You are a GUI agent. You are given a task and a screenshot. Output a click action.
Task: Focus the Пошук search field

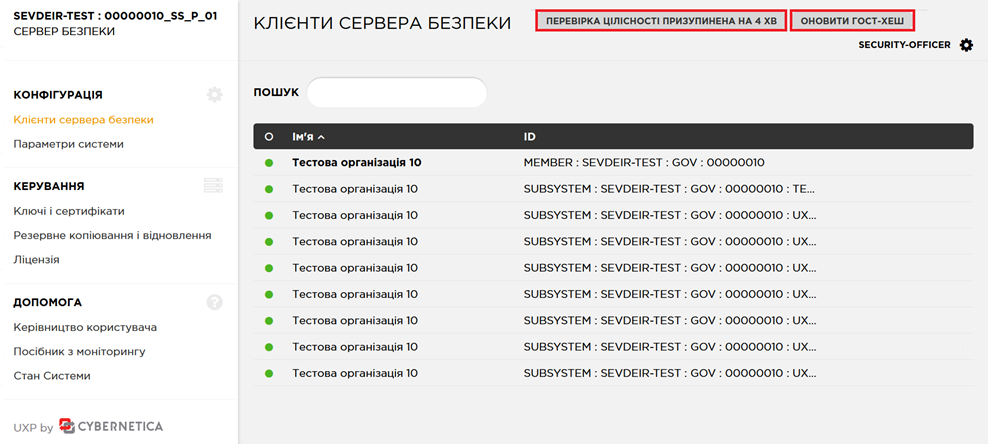click(396, 92)
